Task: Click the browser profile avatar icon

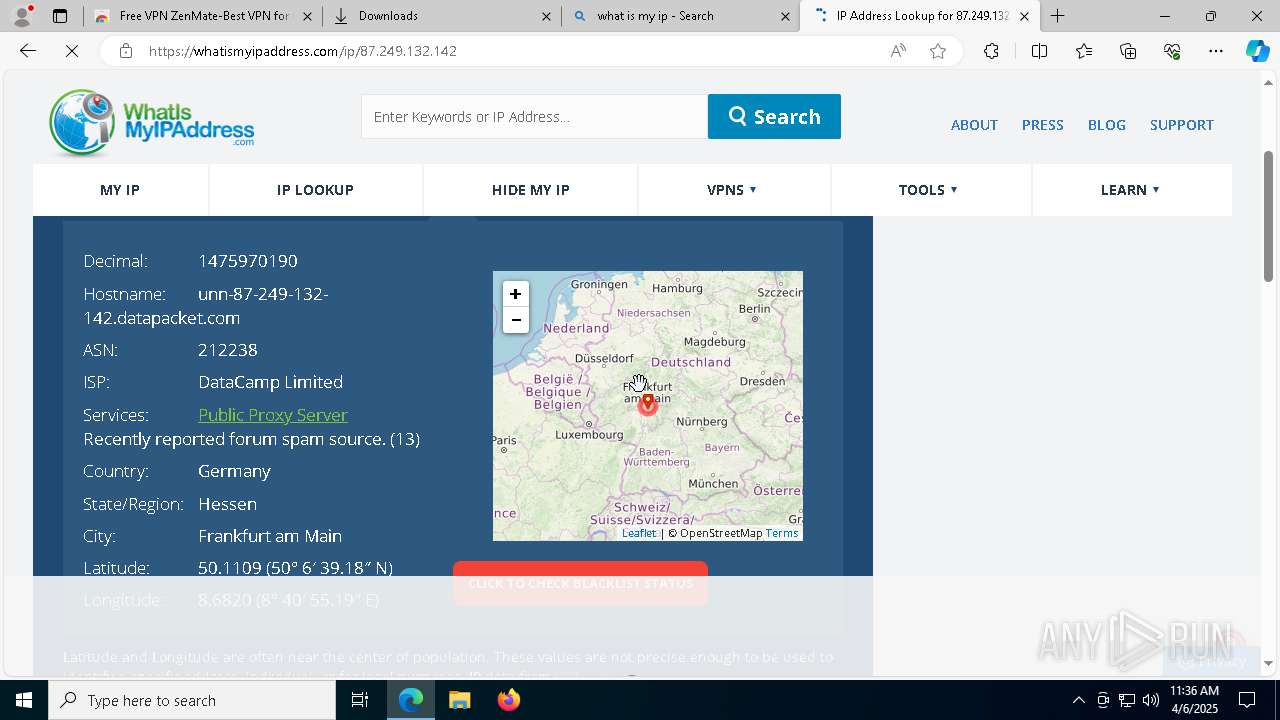Action: 22,16
